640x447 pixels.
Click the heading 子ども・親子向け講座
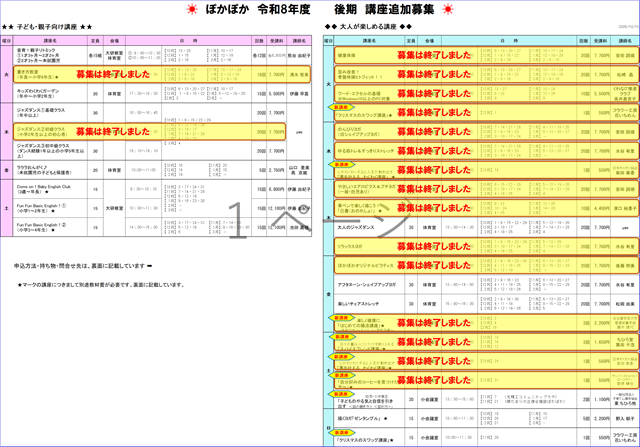coord(47,27)
